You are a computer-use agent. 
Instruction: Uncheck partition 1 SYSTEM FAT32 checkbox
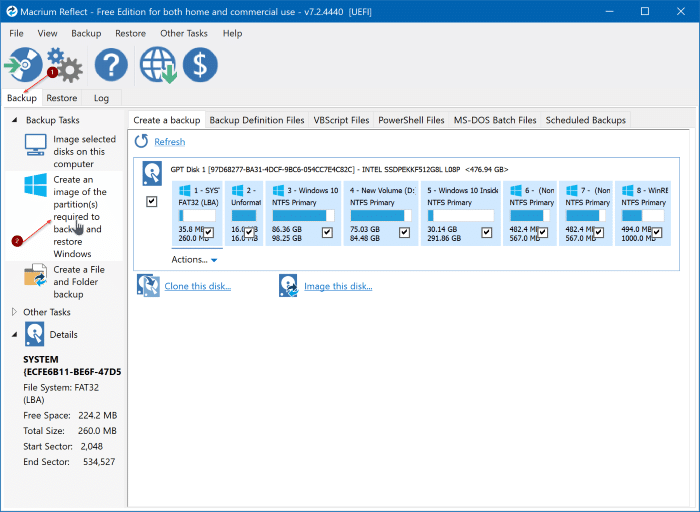click(x=208, y=233)
